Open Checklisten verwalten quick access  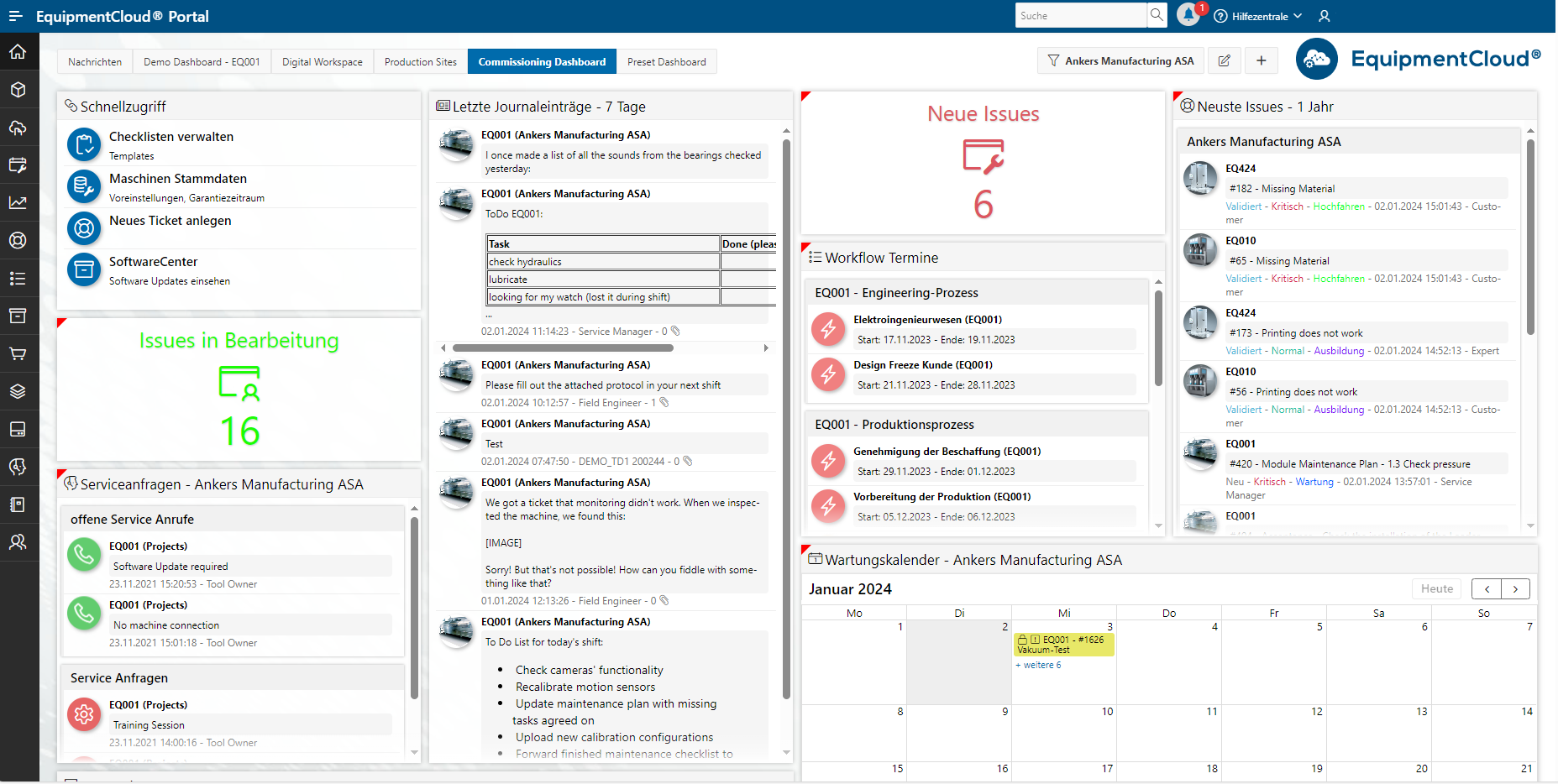click(x=171, y=137)
